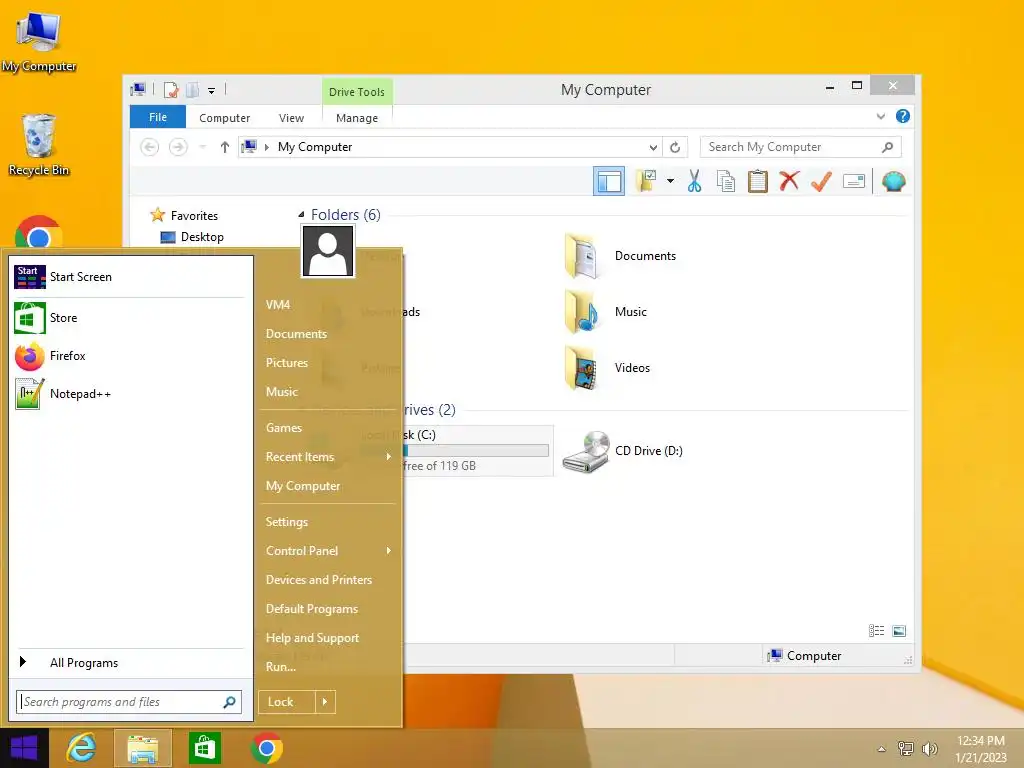Click Properties icon in quick access toolbar
Image resolution: width=1024 pixels, height=768 pixels.
pyautogui.click(x=171, y=90)
